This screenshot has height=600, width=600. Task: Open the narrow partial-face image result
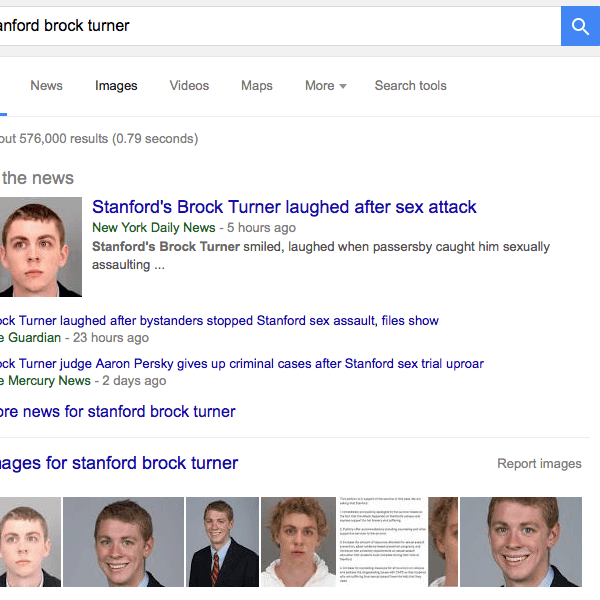(x=443, y=542)
